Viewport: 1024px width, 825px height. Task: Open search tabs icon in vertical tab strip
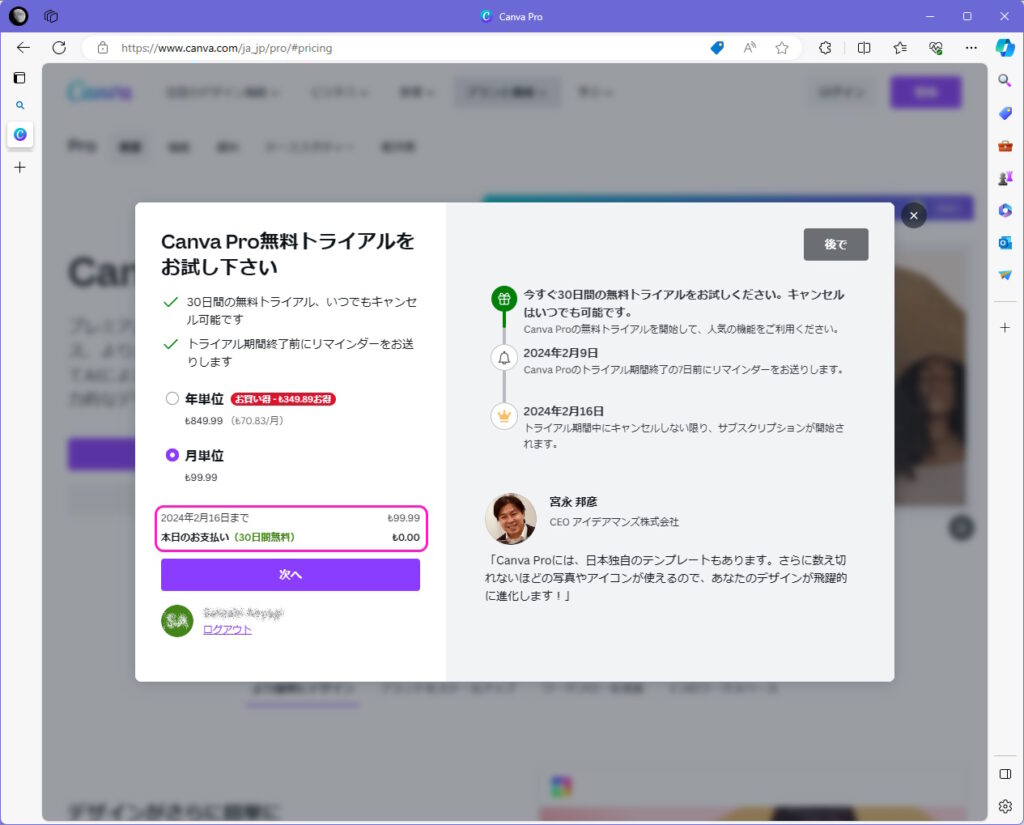20,105
